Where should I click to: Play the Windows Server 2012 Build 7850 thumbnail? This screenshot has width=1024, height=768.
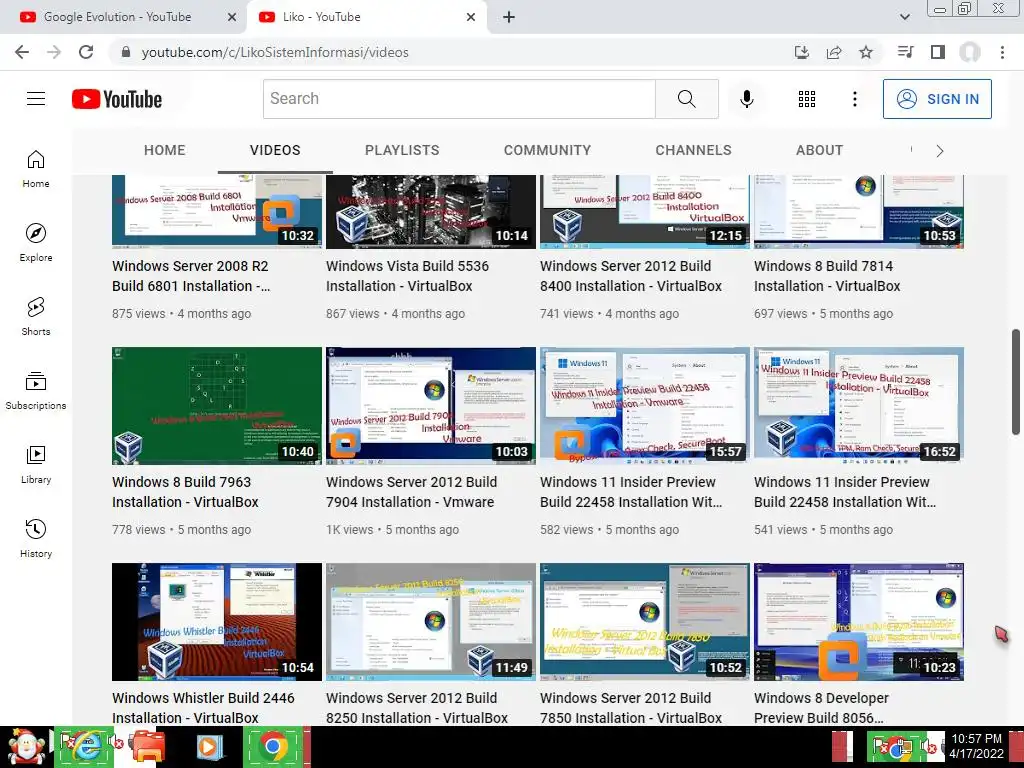[x=645, y=622]
